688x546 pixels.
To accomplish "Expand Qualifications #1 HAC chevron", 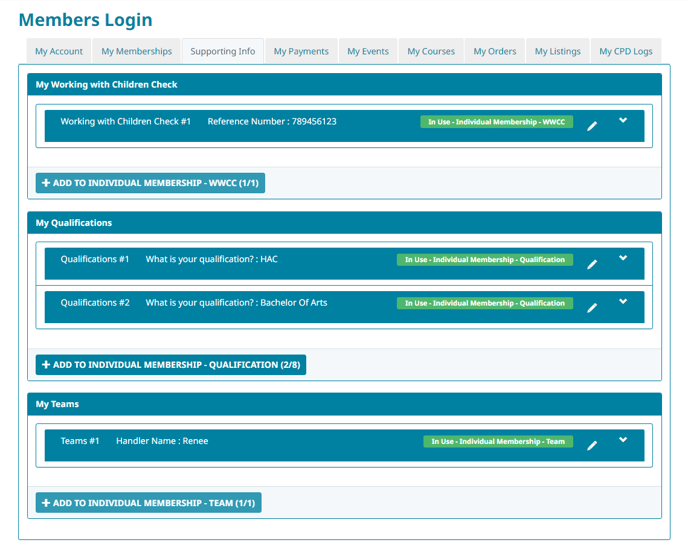I will point(623,258).
